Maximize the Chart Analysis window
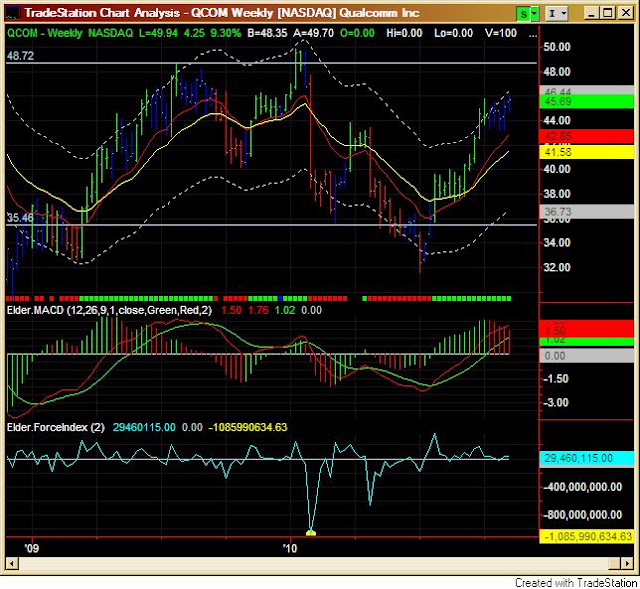The width and height of the screenshot is (640, 589). (x=608, y=13)
